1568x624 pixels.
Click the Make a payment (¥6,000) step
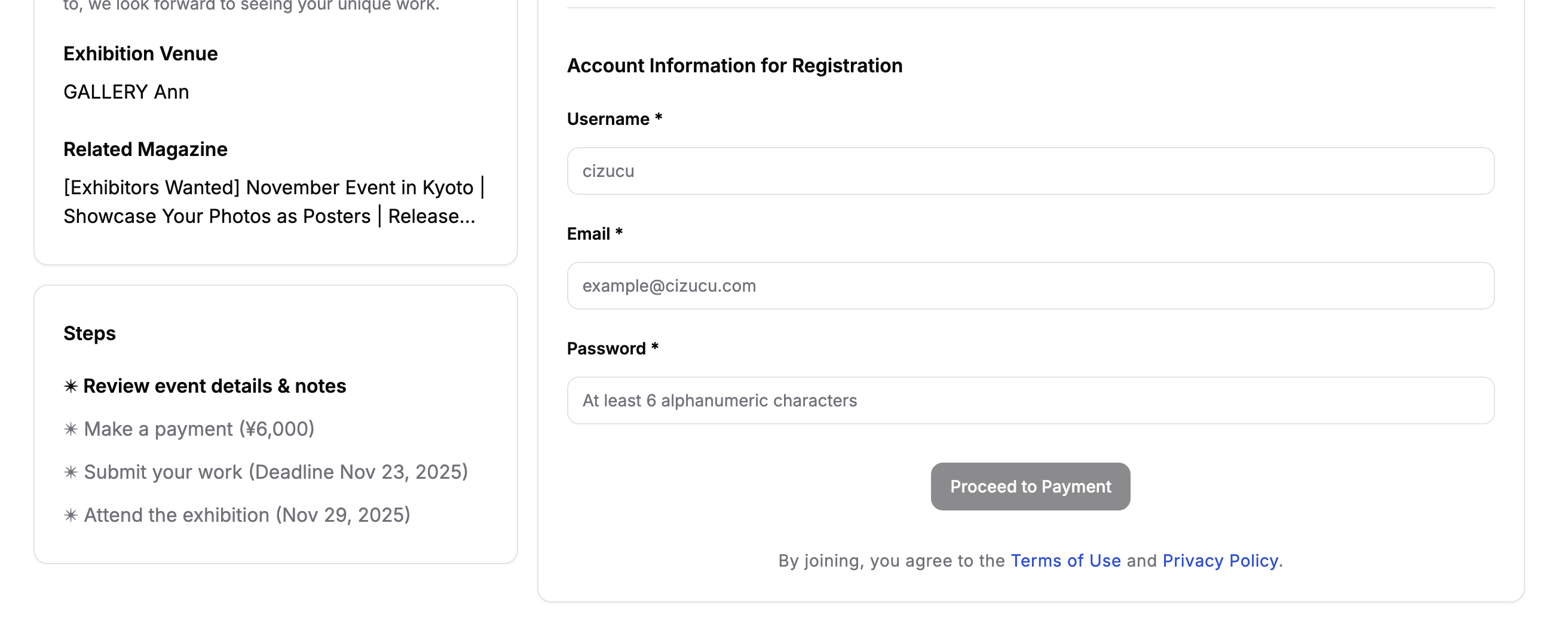tap(198, 429)
